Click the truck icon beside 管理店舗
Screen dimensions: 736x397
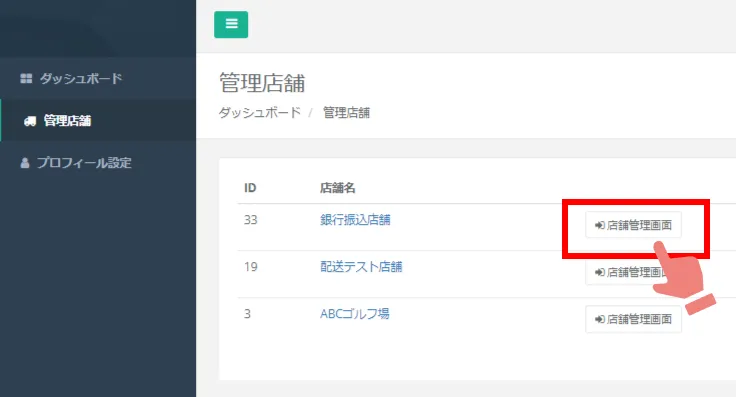[x=30, y=121]
